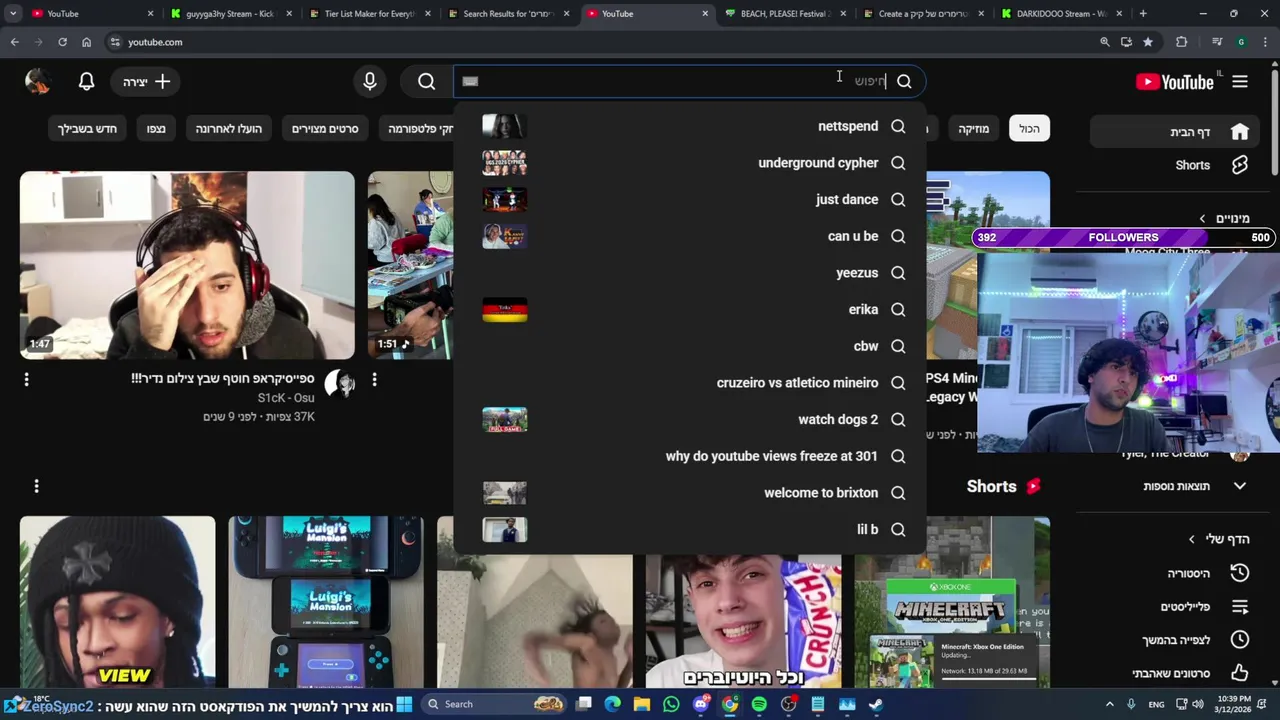Open the three-dot menu above the Shorts row
This screenshot has width=1280, height=720.
coord(37,486)
